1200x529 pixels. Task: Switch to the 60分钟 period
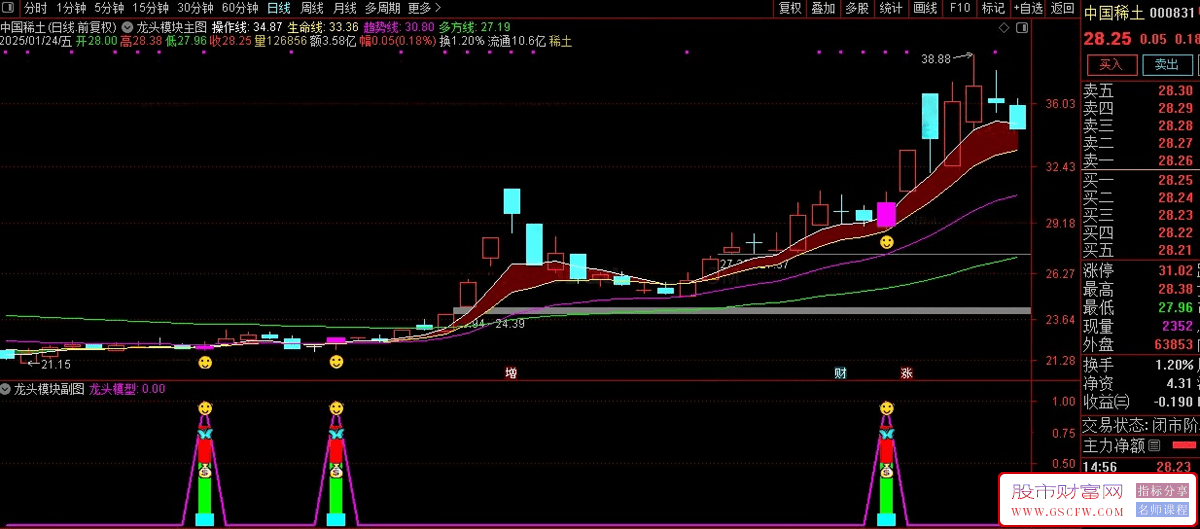click(240, 8)
